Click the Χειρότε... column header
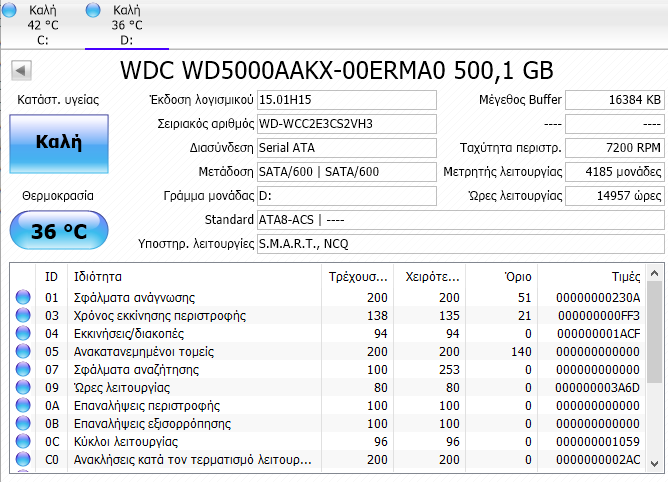This screenshot has width=668, height=482. 429,277
